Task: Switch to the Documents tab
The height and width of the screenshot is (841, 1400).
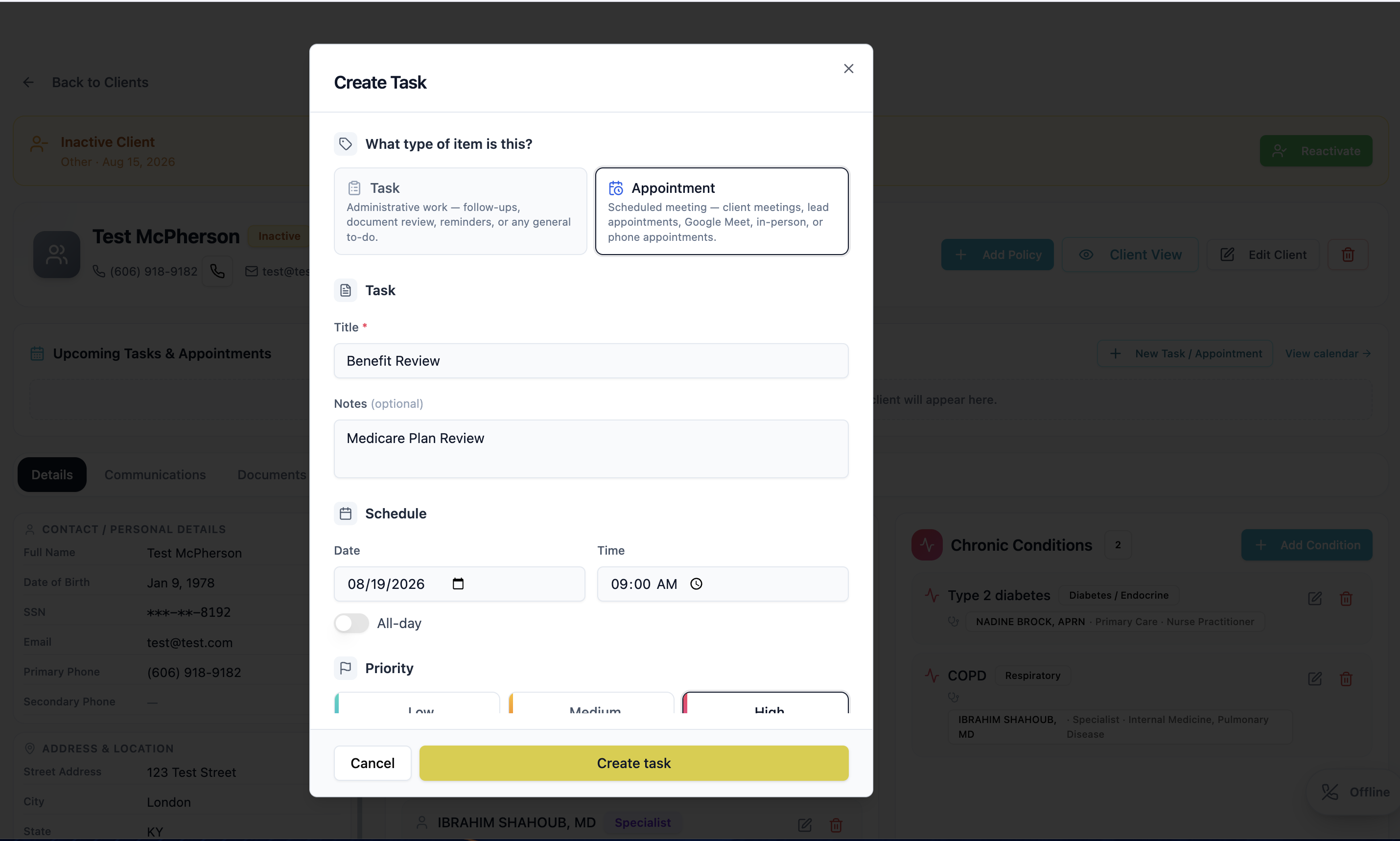Action: (x=271, y=475)
